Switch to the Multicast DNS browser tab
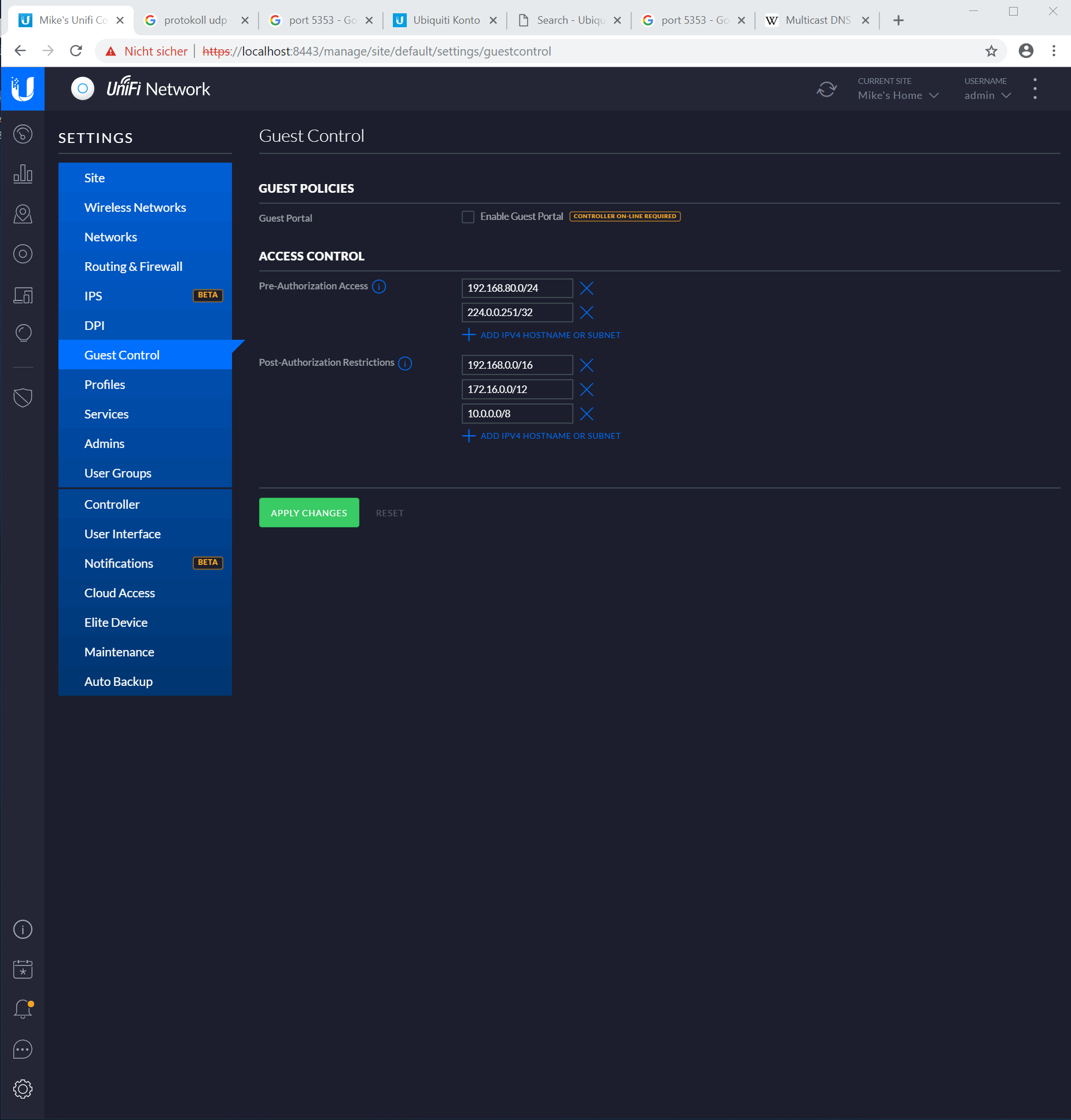 coord(817,20)
